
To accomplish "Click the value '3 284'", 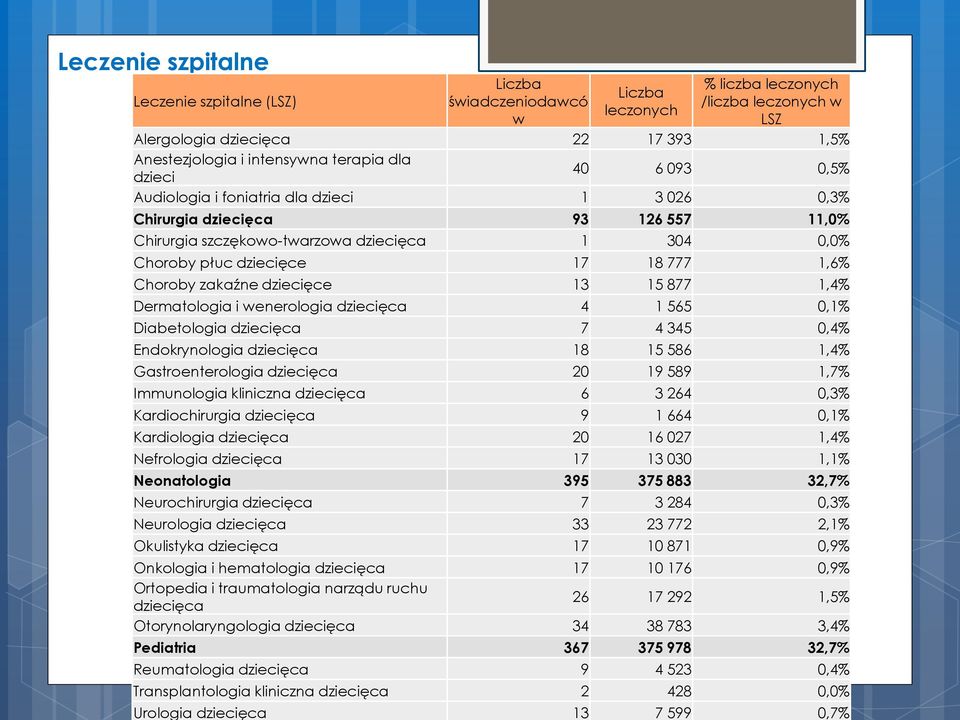I will [x=673, y=503].
